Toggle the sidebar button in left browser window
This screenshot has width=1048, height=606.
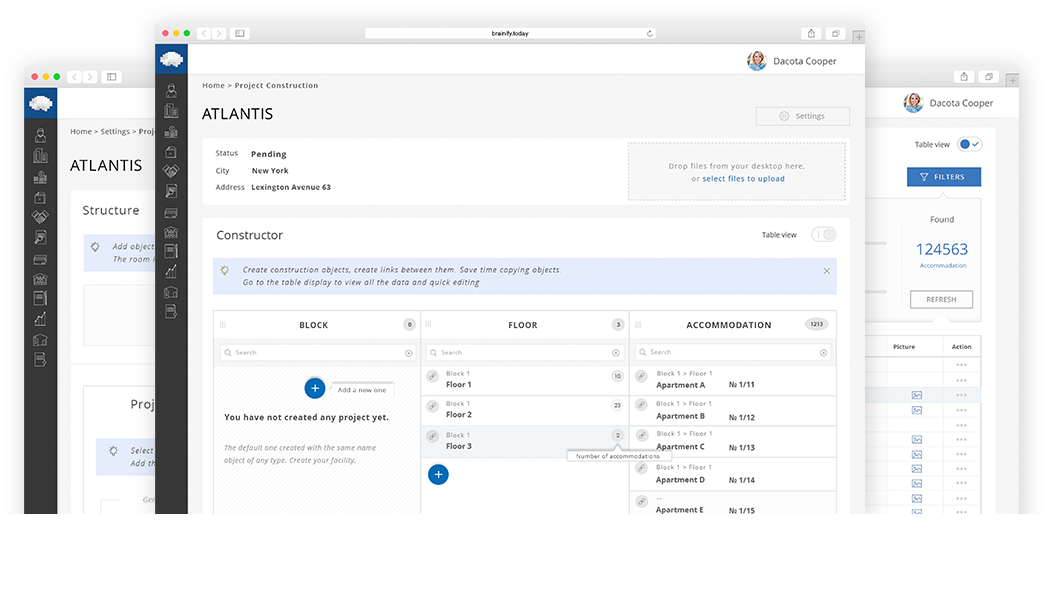click(x=112, y=77)
